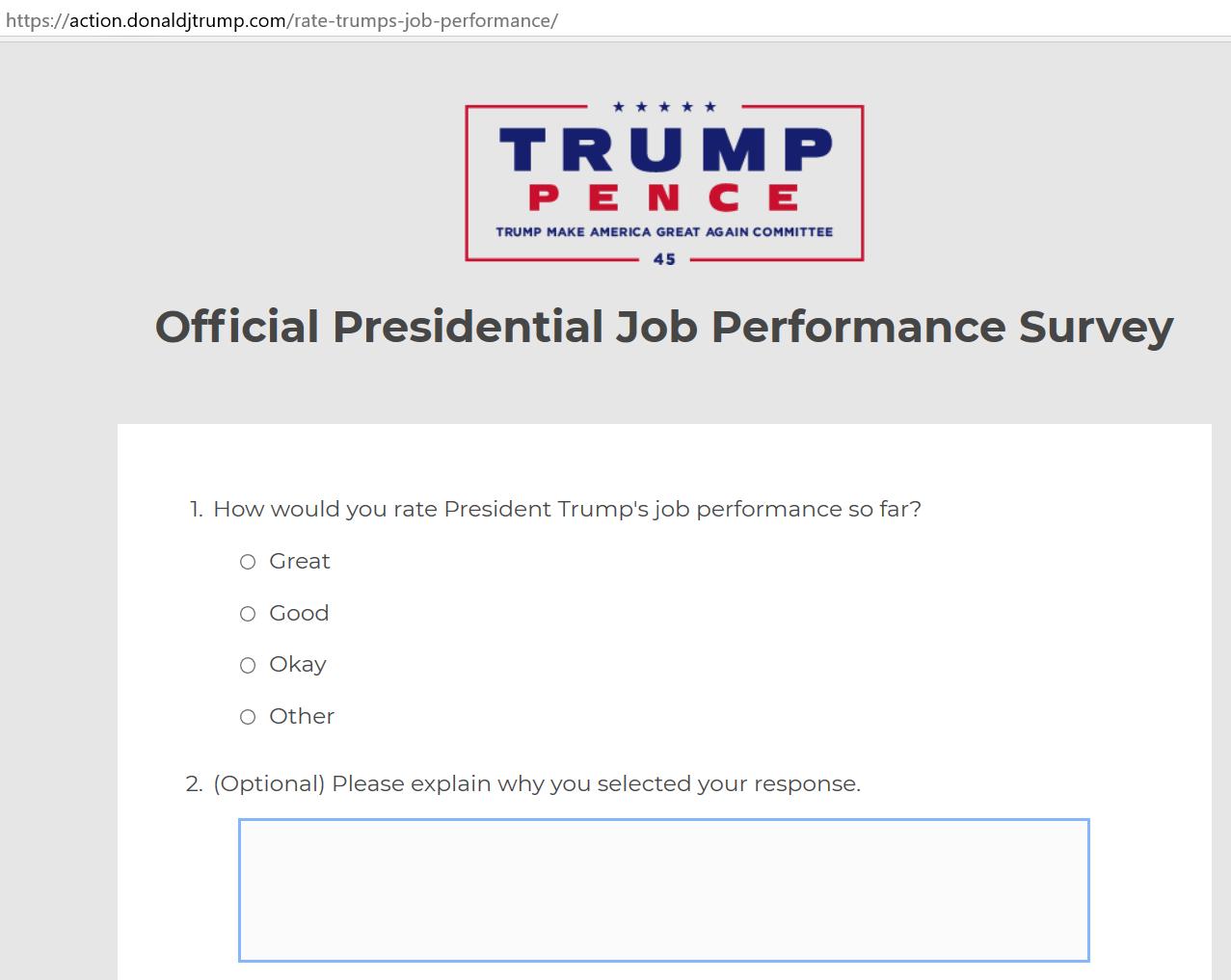Click the Trump Pence campaign logo
This screenshot has height=980, width=1231.
[664, 183]
